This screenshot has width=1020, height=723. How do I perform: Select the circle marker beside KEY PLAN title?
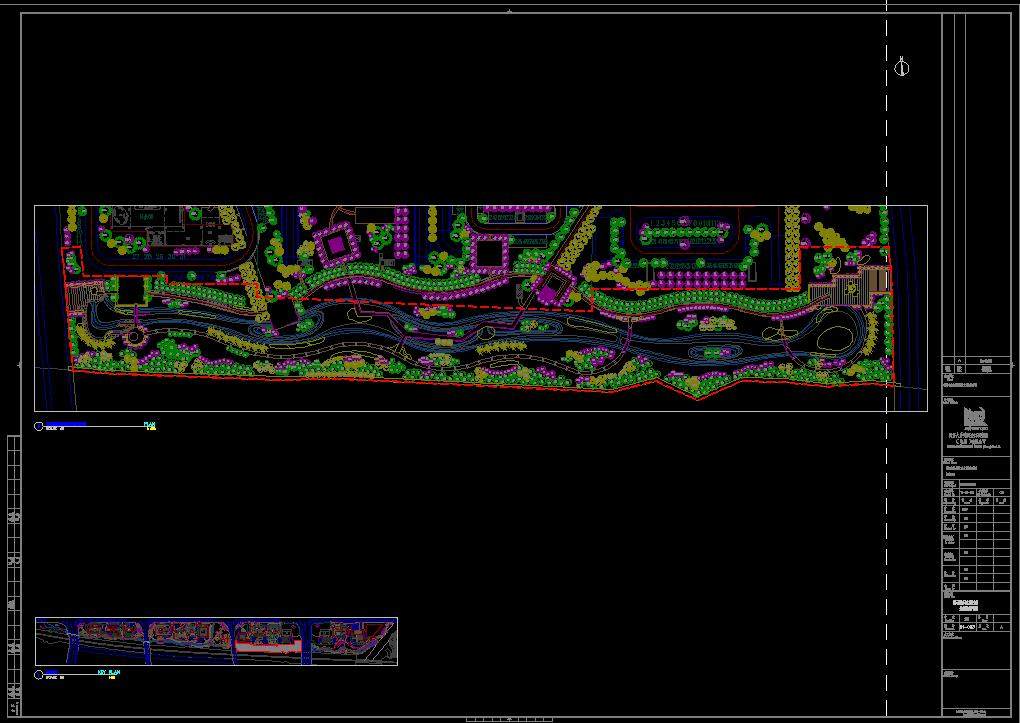(x=39, y=675)
